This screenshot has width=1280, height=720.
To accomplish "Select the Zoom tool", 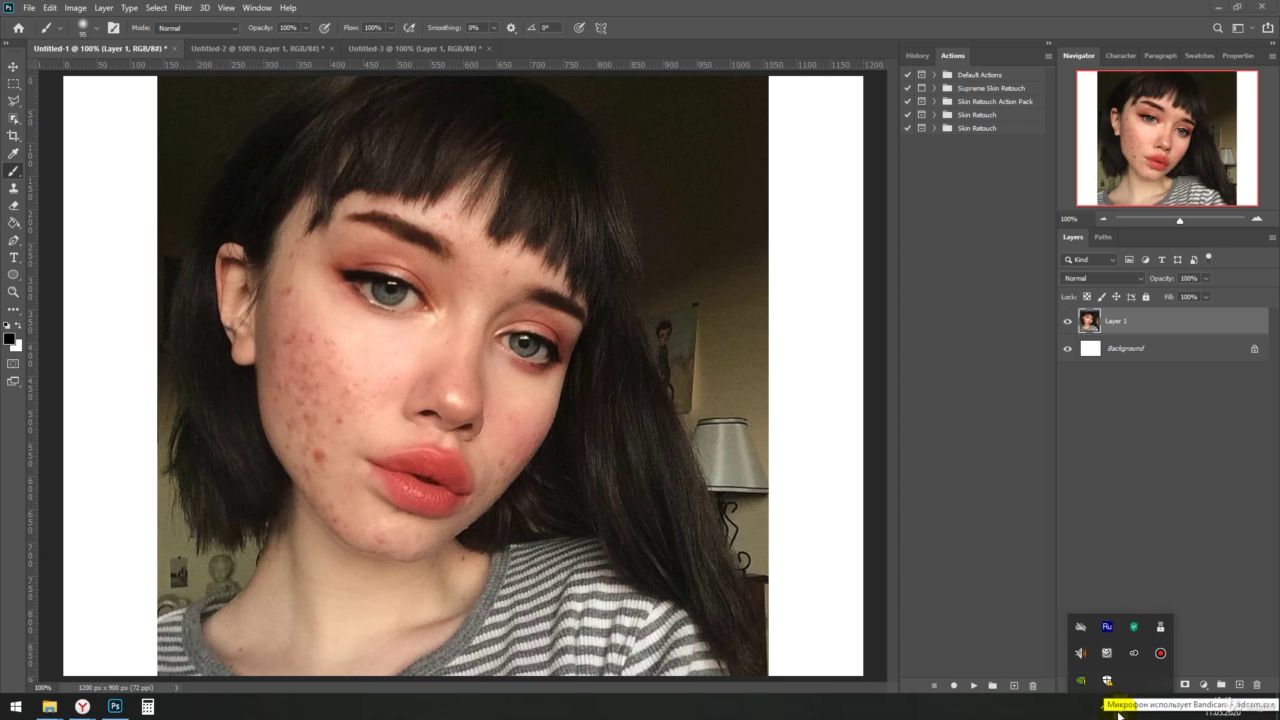I will [13, 292].
